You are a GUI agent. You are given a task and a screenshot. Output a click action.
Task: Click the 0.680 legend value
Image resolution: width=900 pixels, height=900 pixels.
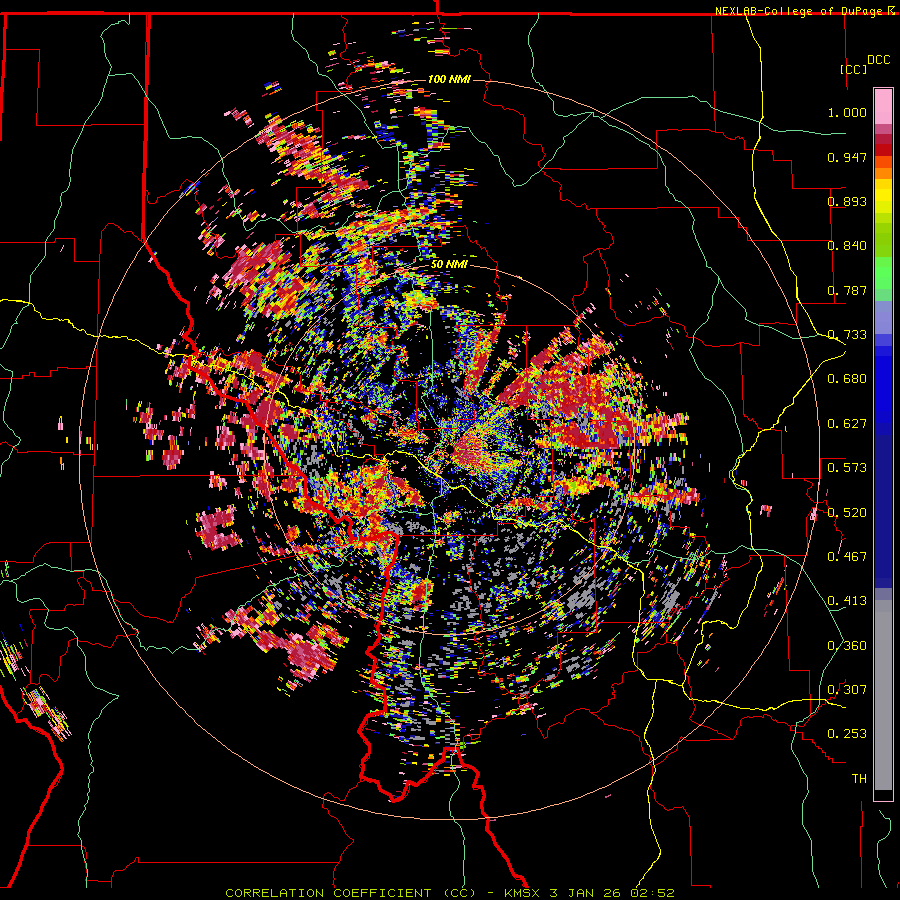(847, 379)
